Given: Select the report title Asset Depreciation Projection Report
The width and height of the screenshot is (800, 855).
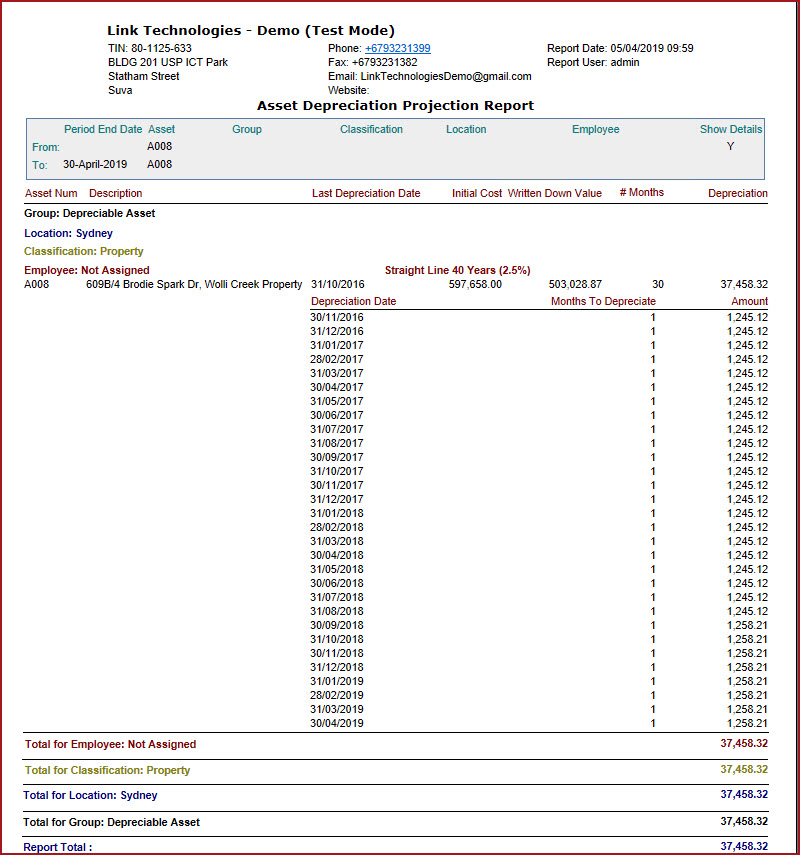Looking at the screenshot, I should point(395,105).
